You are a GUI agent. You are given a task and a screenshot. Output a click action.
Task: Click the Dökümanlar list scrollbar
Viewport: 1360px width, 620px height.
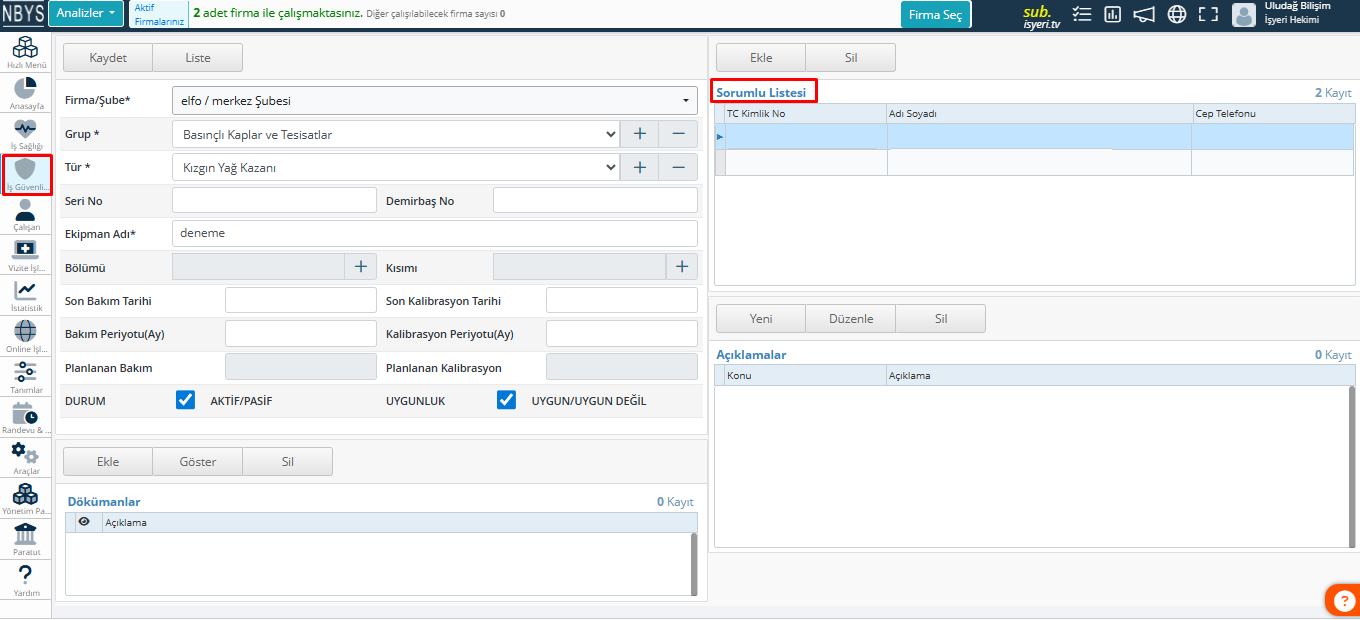694,564
